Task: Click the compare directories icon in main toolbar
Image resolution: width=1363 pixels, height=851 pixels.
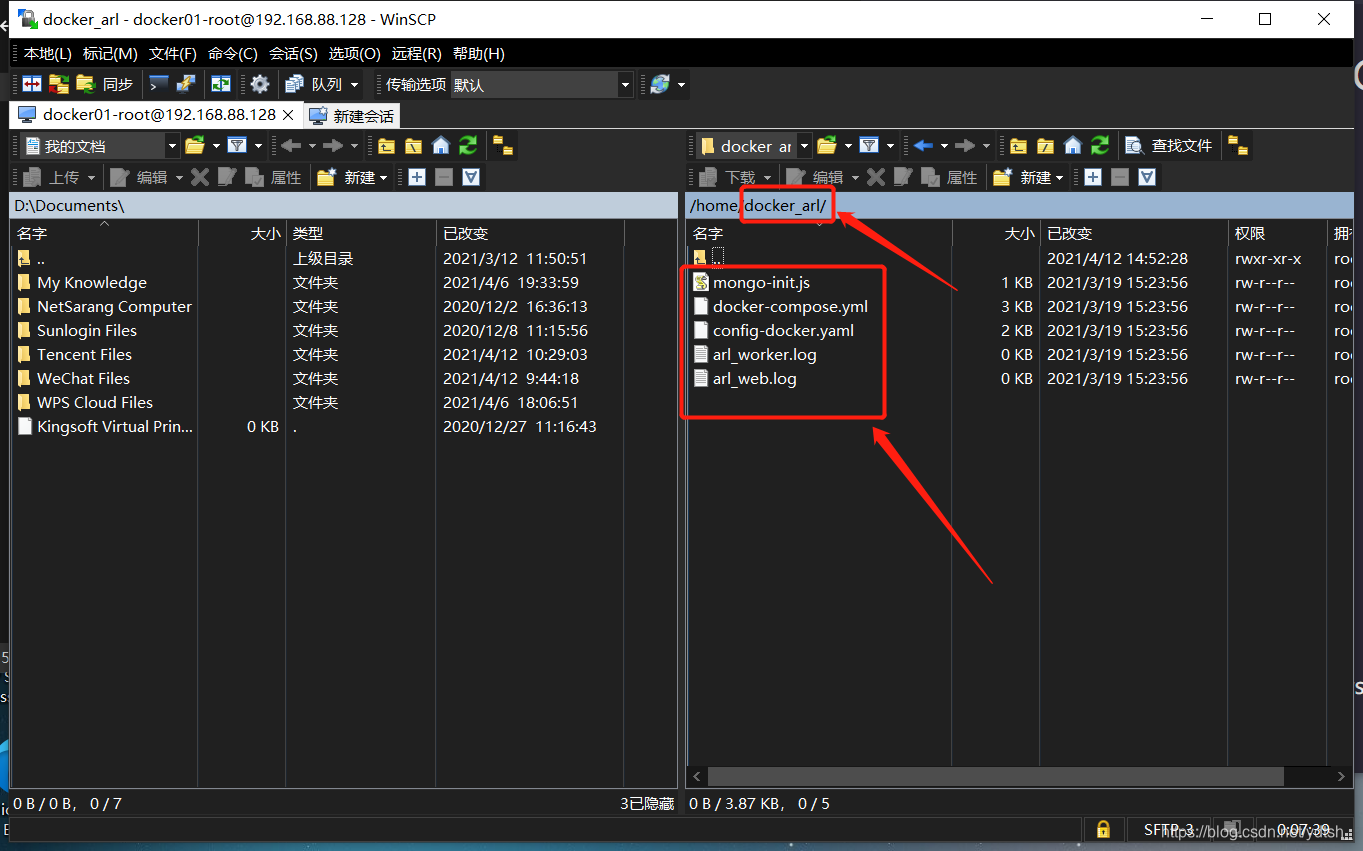Action: 33,85
